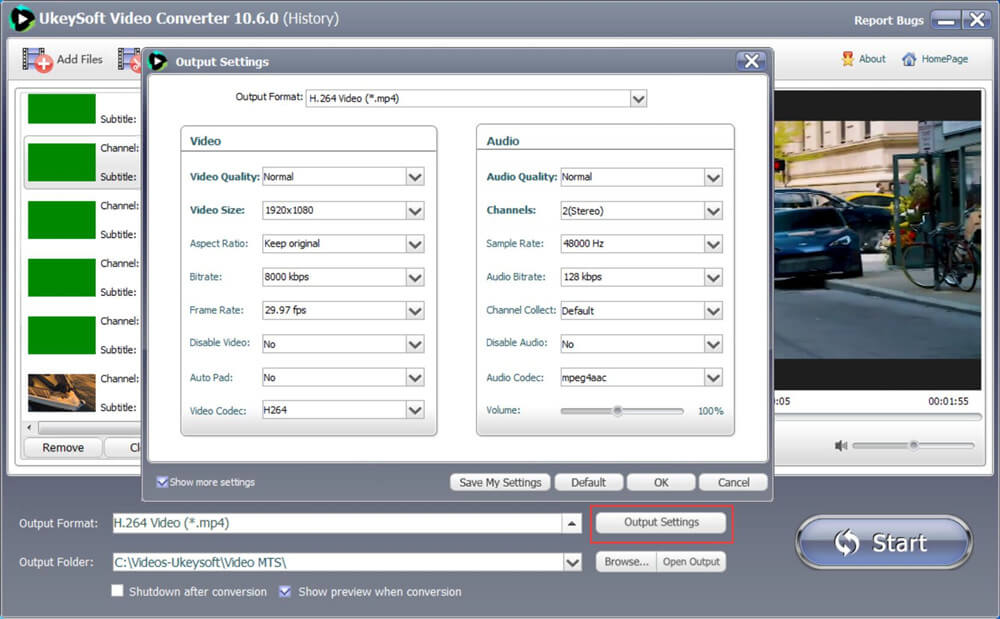Viewport: 1000px width, 619px height.
Task: Open the Output Folder dropdown arrow
Action: [572, 562]
